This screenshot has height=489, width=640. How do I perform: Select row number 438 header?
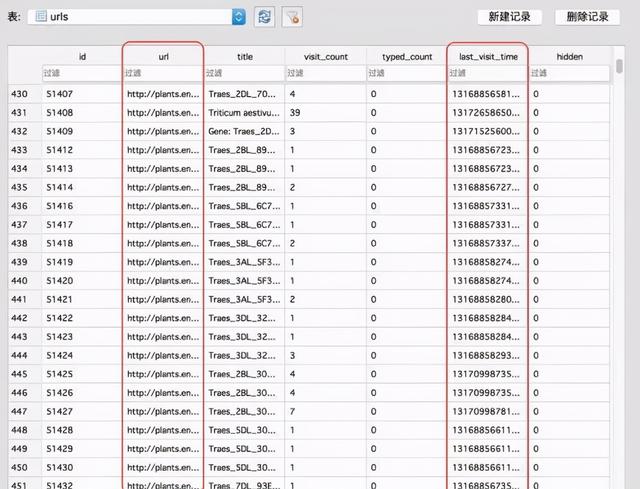25,243
